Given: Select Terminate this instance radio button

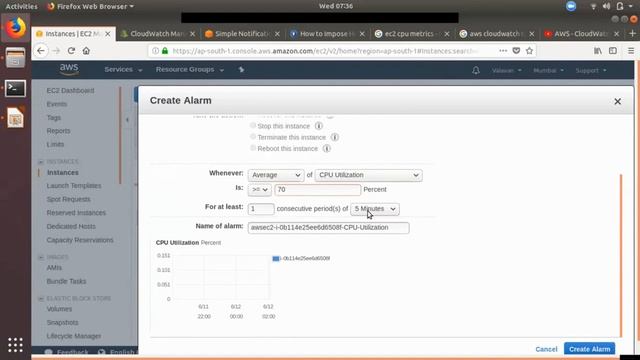Looking at the screenshot, I should coord(253,137).
